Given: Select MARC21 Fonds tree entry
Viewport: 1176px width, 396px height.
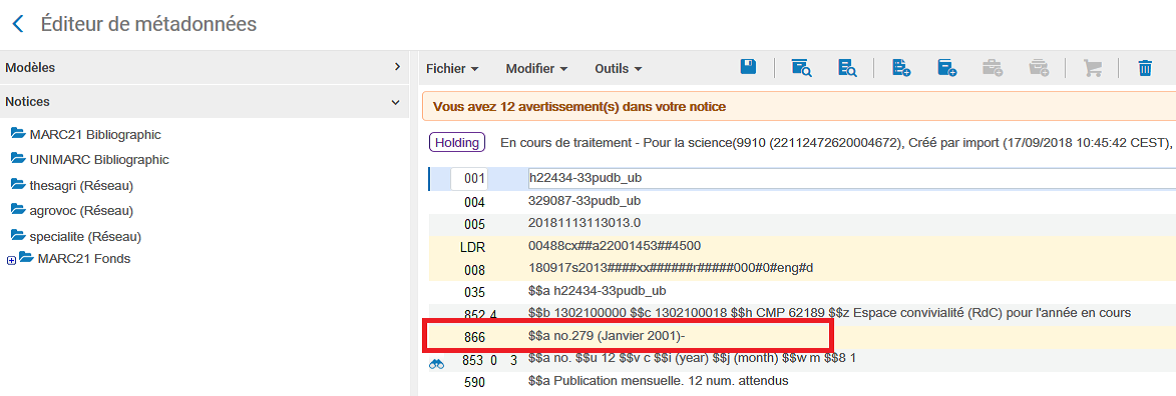Looking at the screenshot, I should coord(84,259).
